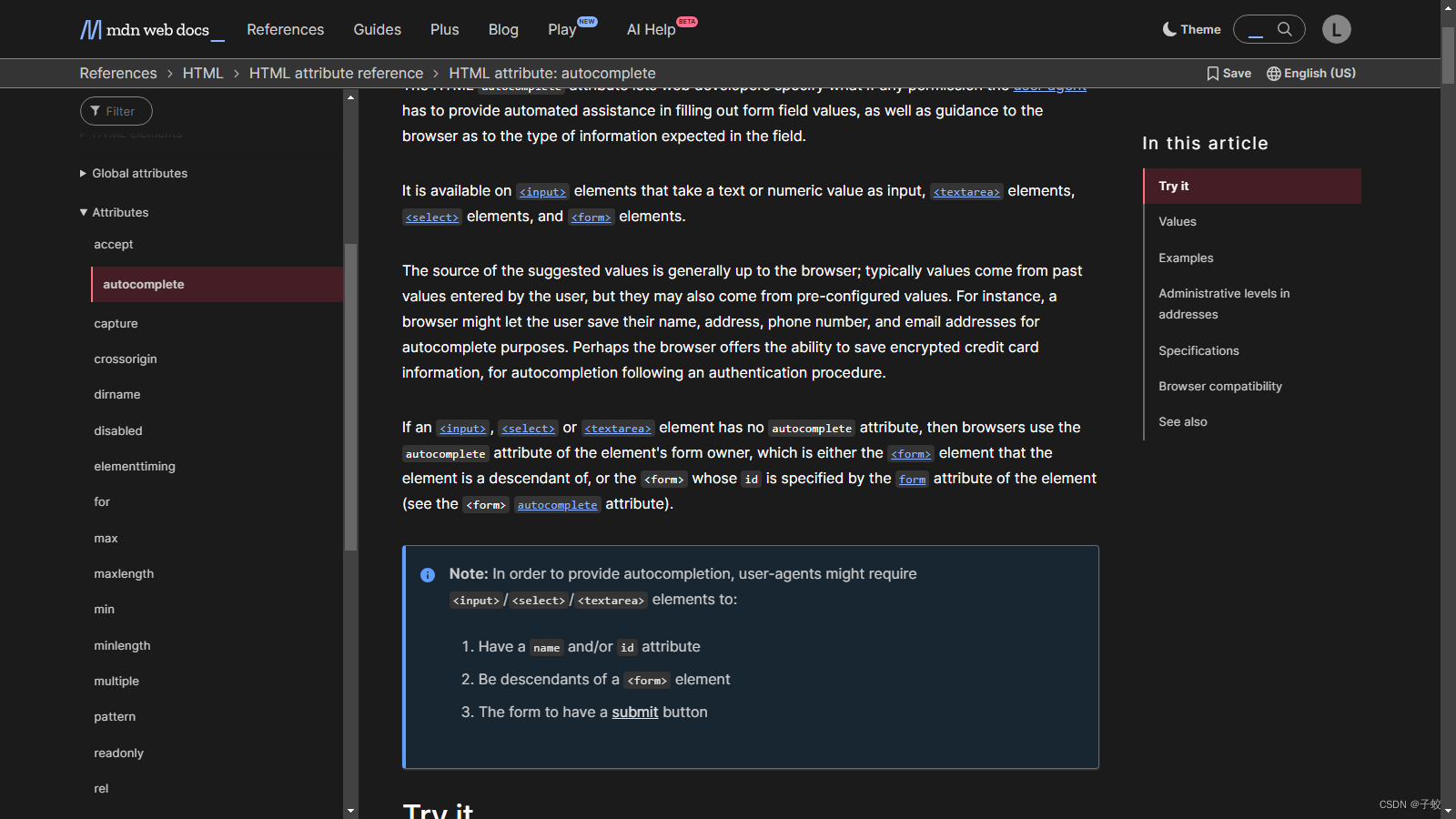Open the minlength attribute page

coord(122,645)
